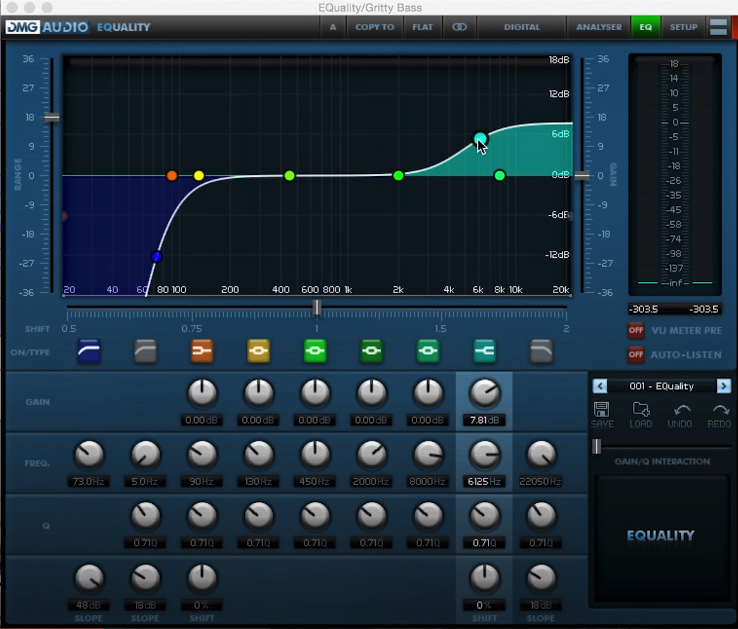Image resolution: width=738 pixels, height=629 pixels.
Task: Toggle VU Meter Pre OFF button
Action: point(636,330)
